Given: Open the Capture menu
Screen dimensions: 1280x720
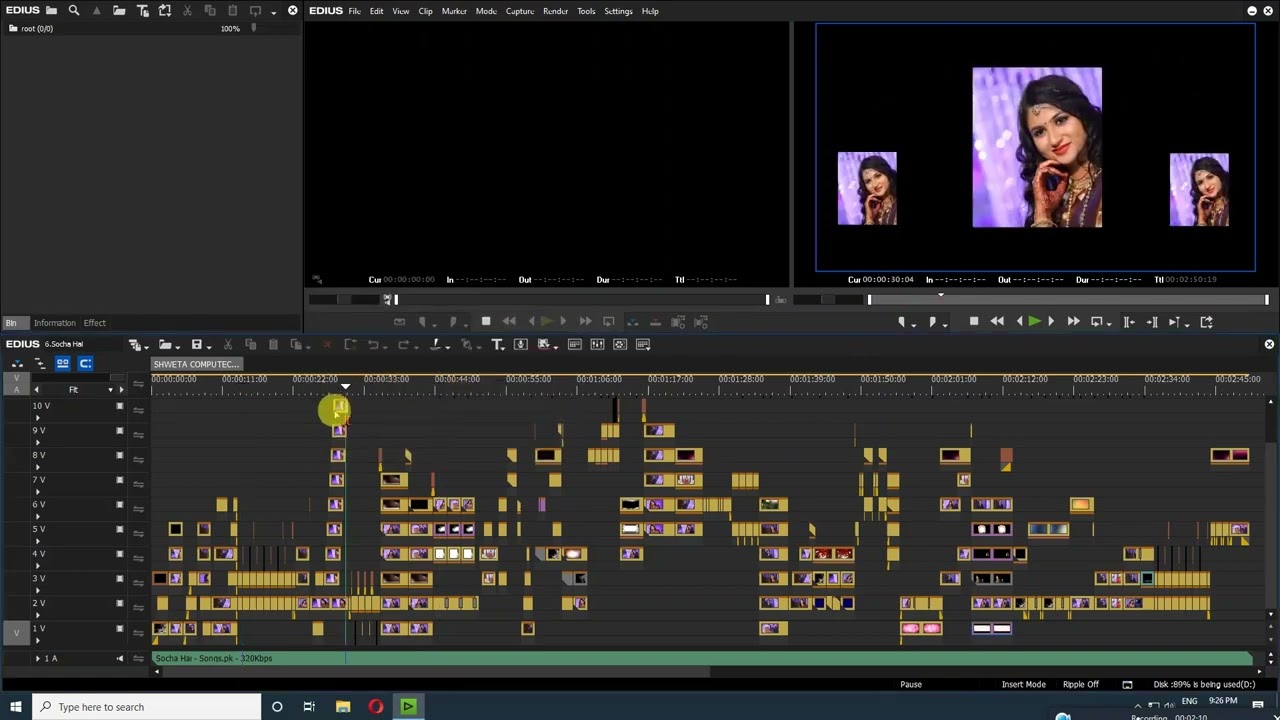Looking at the screenshot, I should (x=520, y=11).
